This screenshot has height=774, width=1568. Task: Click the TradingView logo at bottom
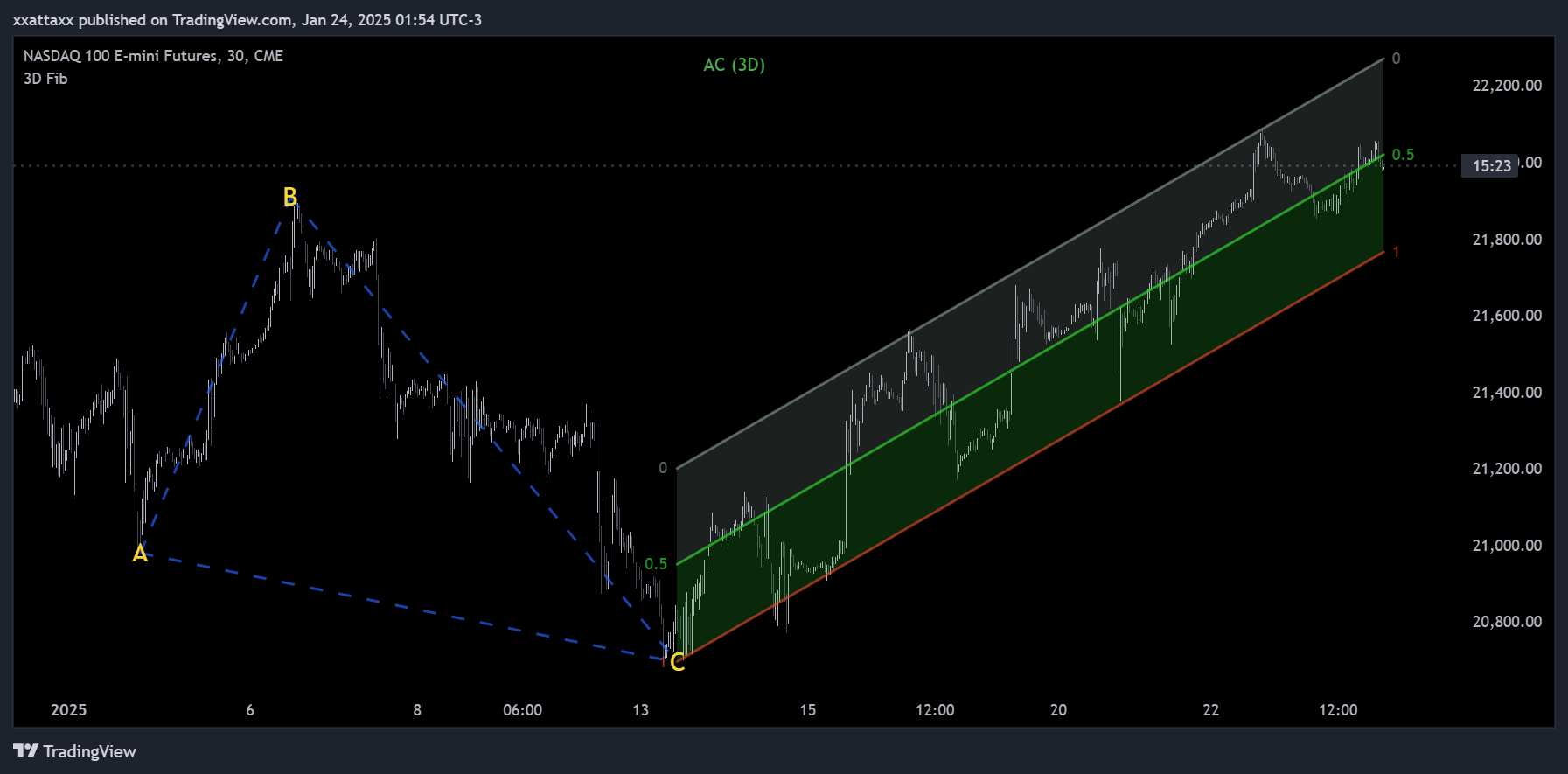tap(75, 751)
